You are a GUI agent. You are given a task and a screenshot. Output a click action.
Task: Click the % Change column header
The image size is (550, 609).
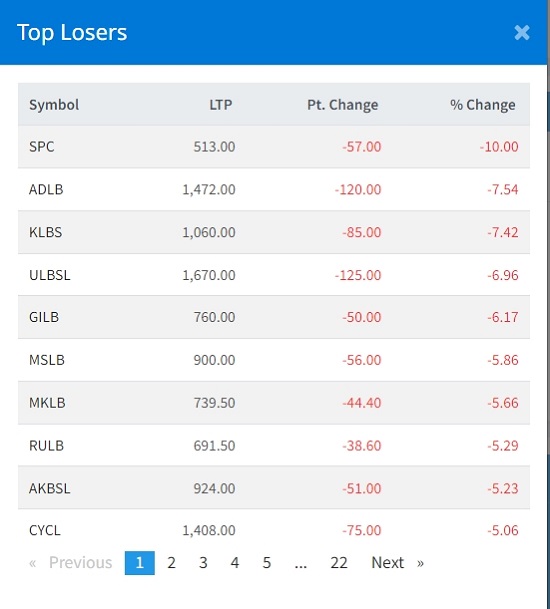click(x=483, y=105)
